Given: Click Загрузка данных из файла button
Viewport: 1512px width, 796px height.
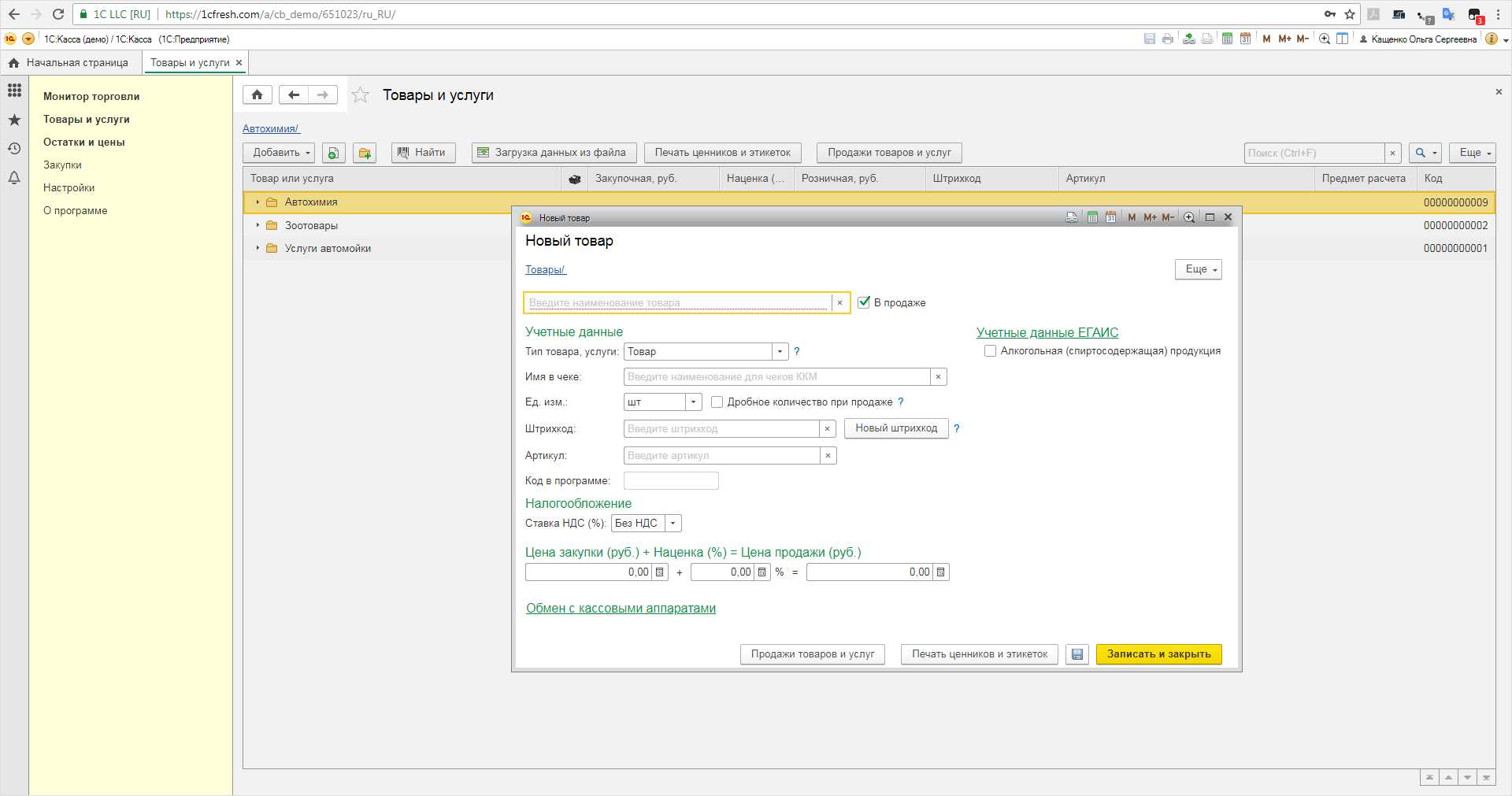Looking at the screenshot, I should pyautogui.click(x=554, y=153).
